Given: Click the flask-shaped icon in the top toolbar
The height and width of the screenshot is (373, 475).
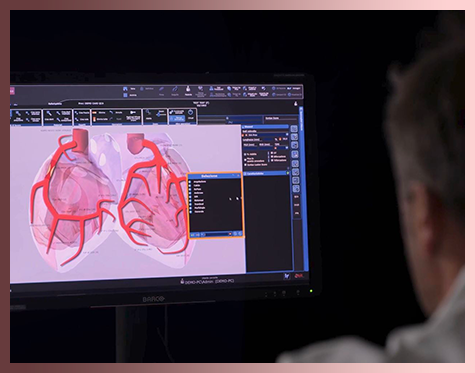Looking at the screenshot, I should pos(188,89).
